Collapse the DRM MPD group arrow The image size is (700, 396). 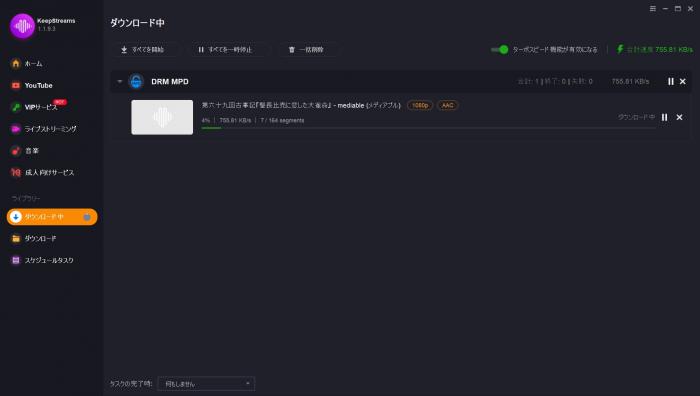point(120,82)
